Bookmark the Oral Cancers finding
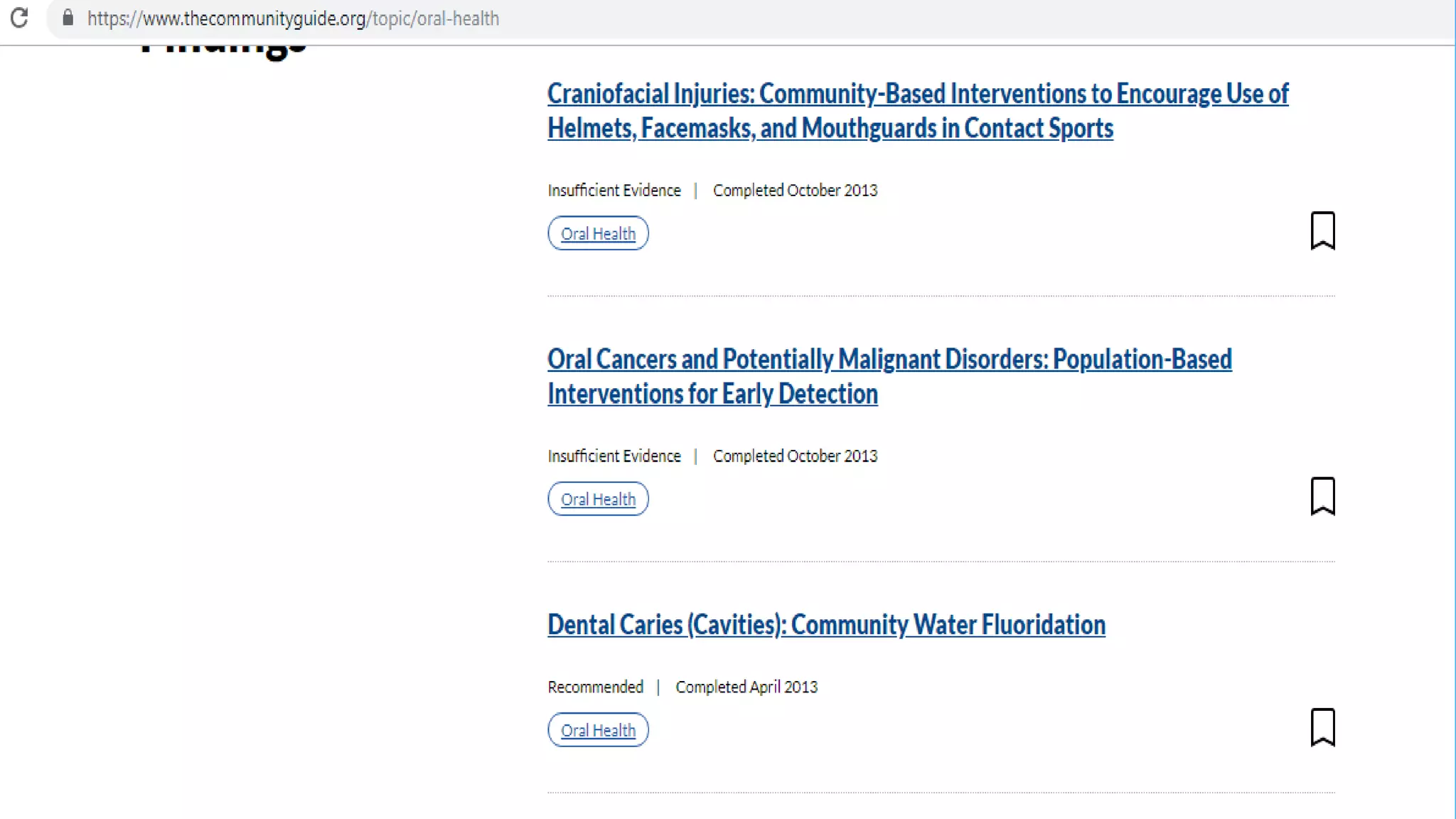Image resolution: width=1456 pixels, height=819 pixels. point(1322,496)
